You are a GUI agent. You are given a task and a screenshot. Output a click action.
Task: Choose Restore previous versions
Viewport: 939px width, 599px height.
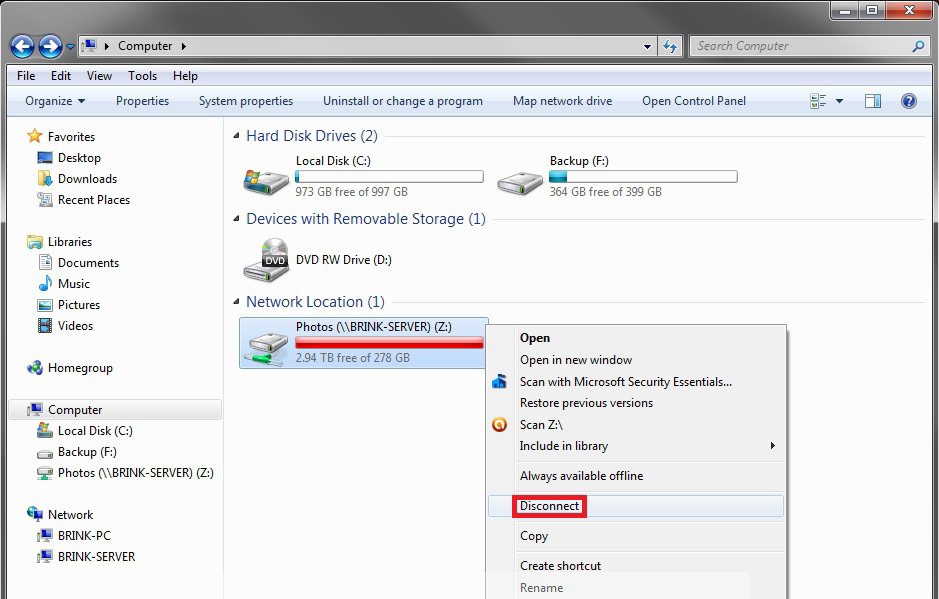point(636,403)
